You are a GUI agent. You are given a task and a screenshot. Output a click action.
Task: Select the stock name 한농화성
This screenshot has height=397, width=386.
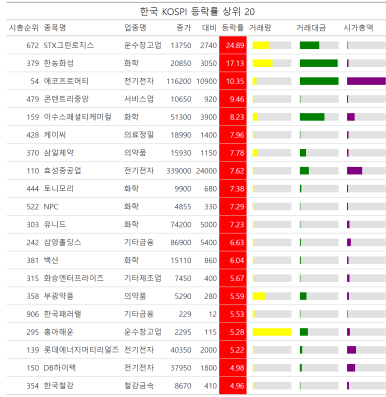(x=58, y=63)
